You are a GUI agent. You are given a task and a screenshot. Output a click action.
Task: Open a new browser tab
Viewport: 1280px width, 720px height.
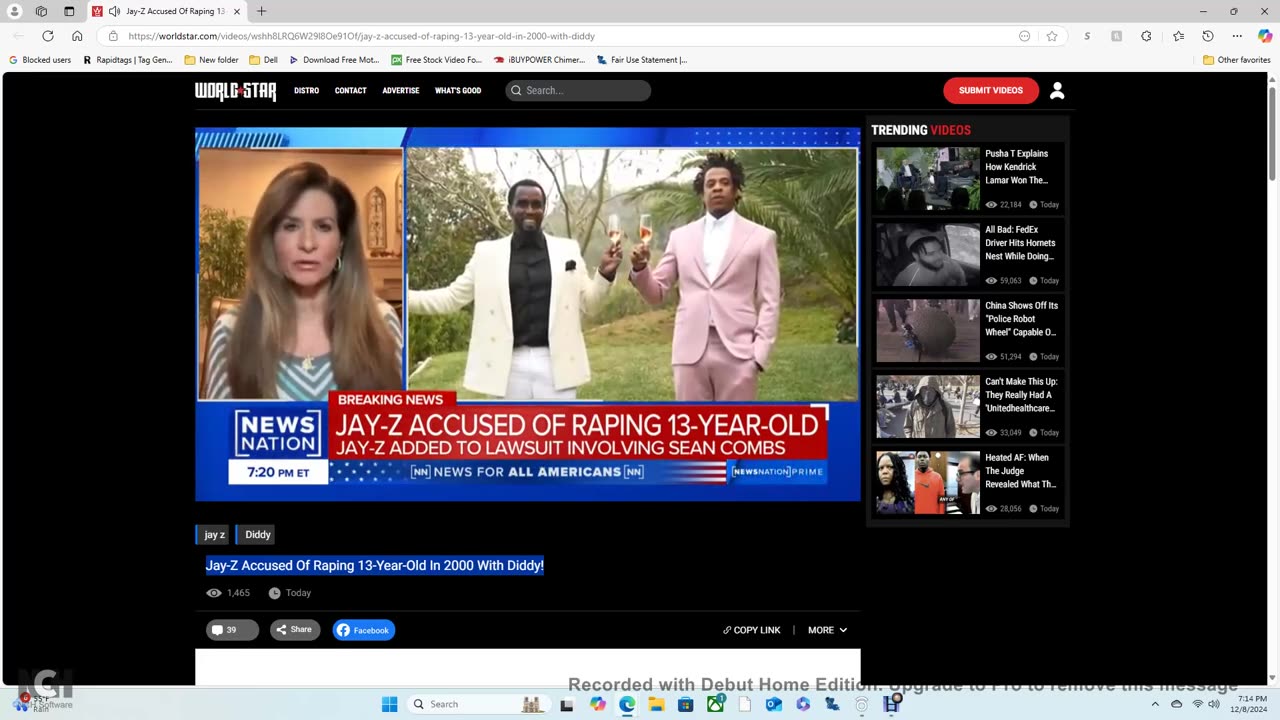pos(261,11)
